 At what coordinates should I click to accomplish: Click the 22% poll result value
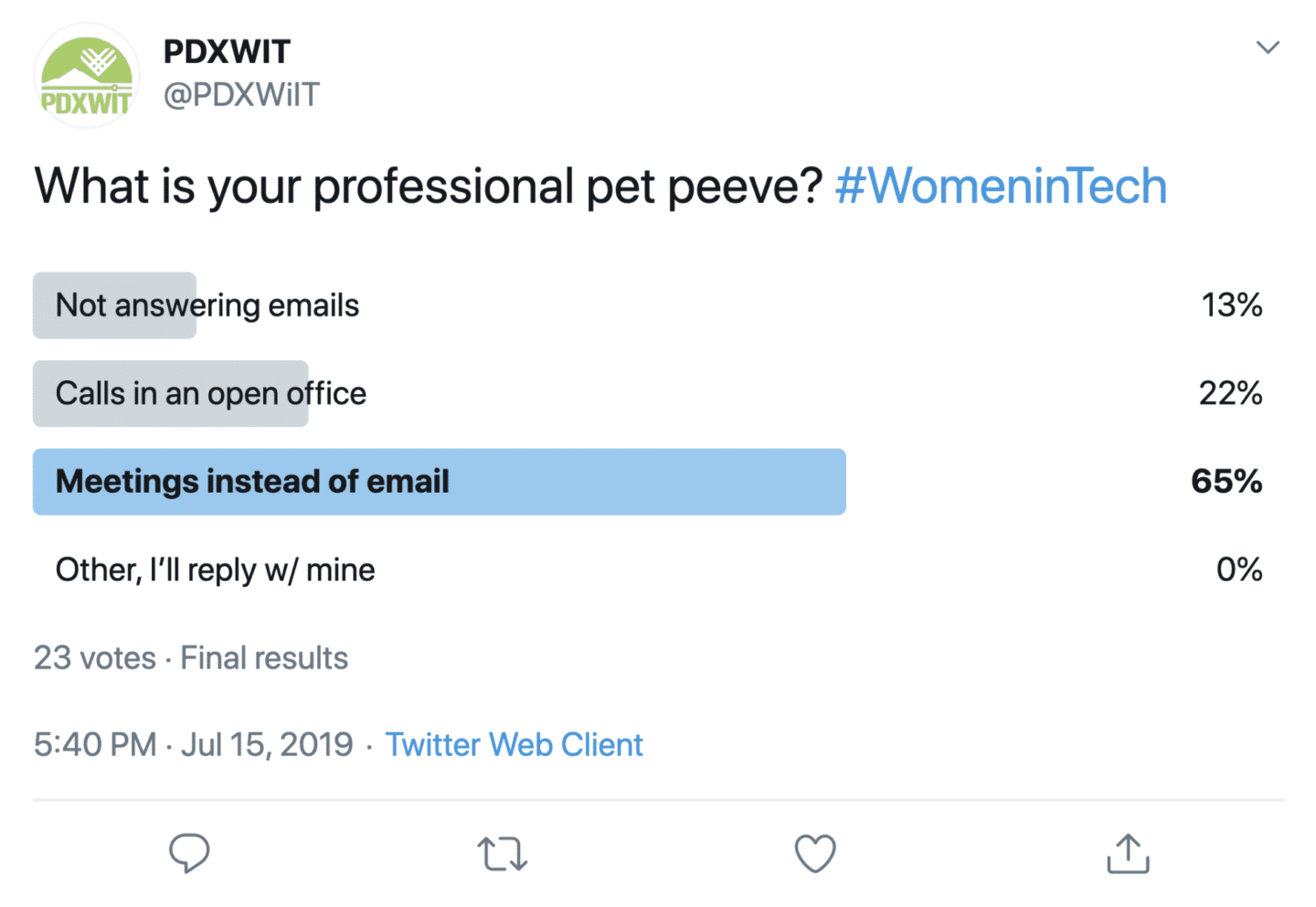tap(1230, 394)
